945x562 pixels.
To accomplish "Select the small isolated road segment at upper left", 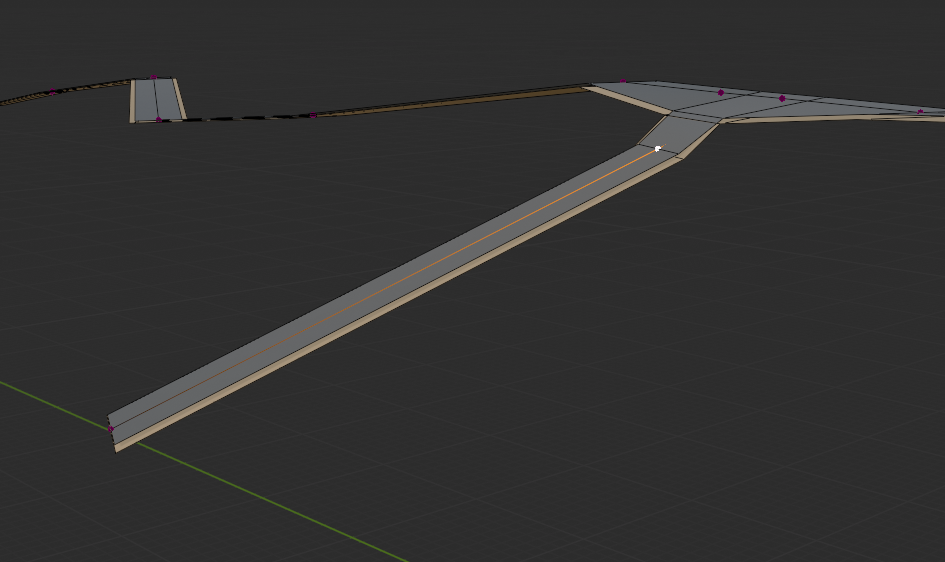I will point(156,100).
